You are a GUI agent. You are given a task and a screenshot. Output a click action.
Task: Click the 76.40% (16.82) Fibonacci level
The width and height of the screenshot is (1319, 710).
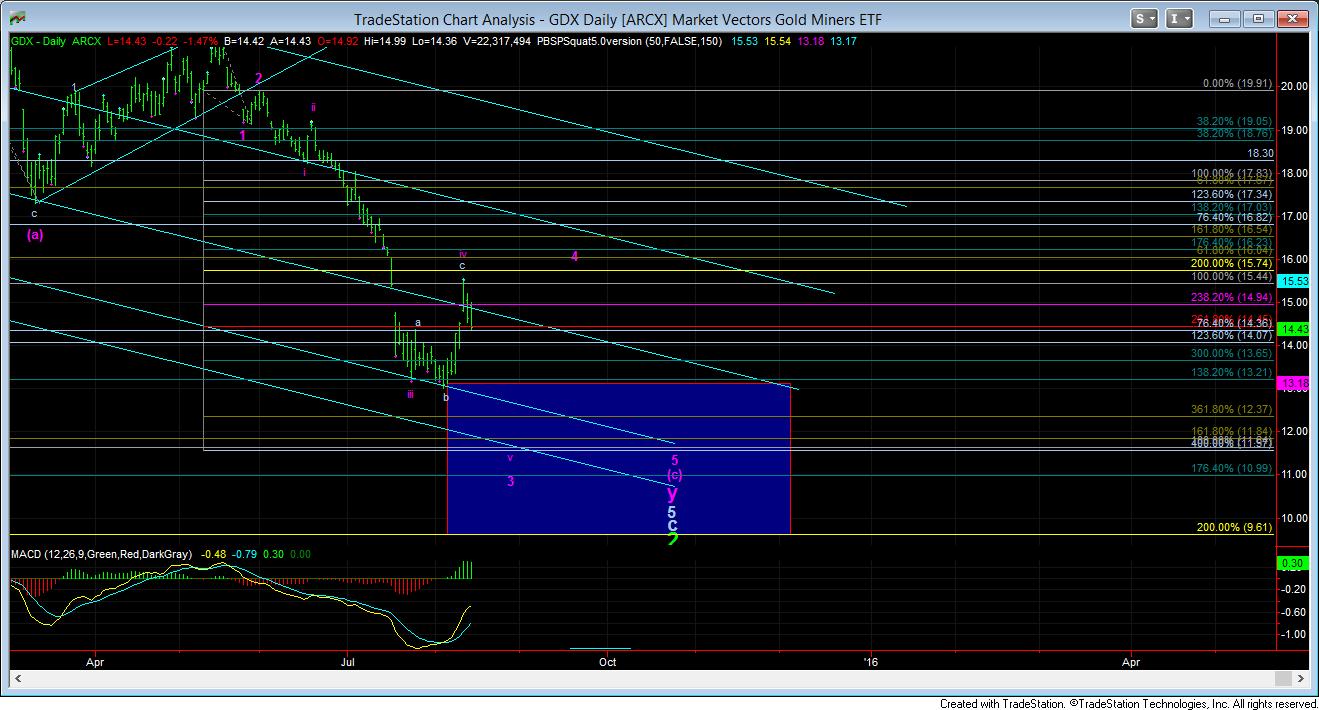click(1235, 216)
